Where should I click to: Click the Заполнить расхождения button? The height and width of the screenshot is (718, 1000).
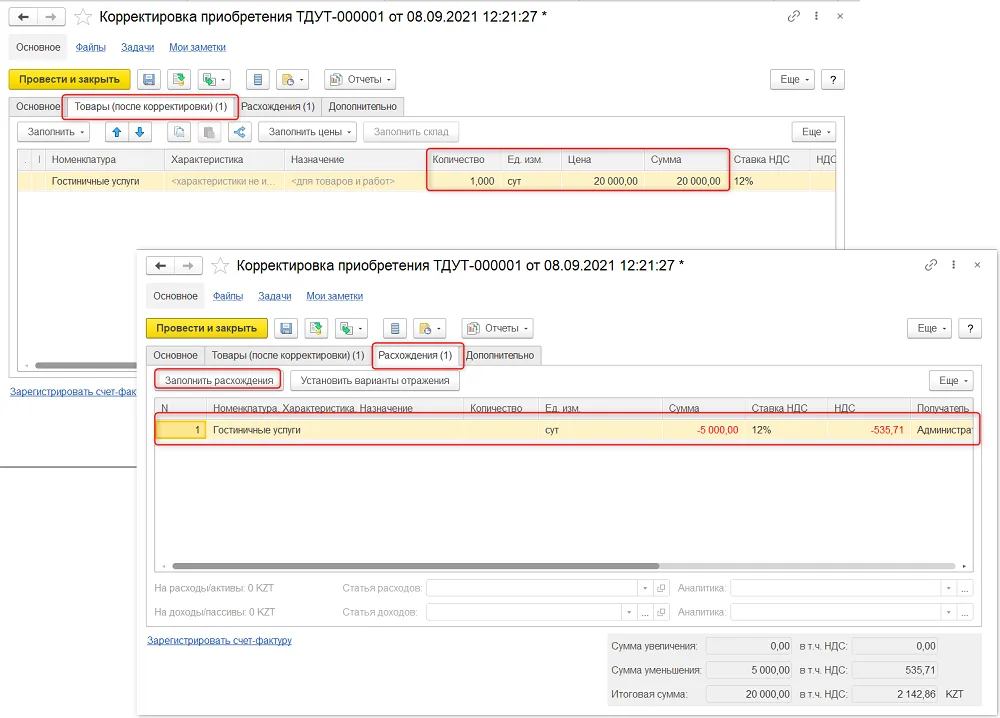(219, 381)
